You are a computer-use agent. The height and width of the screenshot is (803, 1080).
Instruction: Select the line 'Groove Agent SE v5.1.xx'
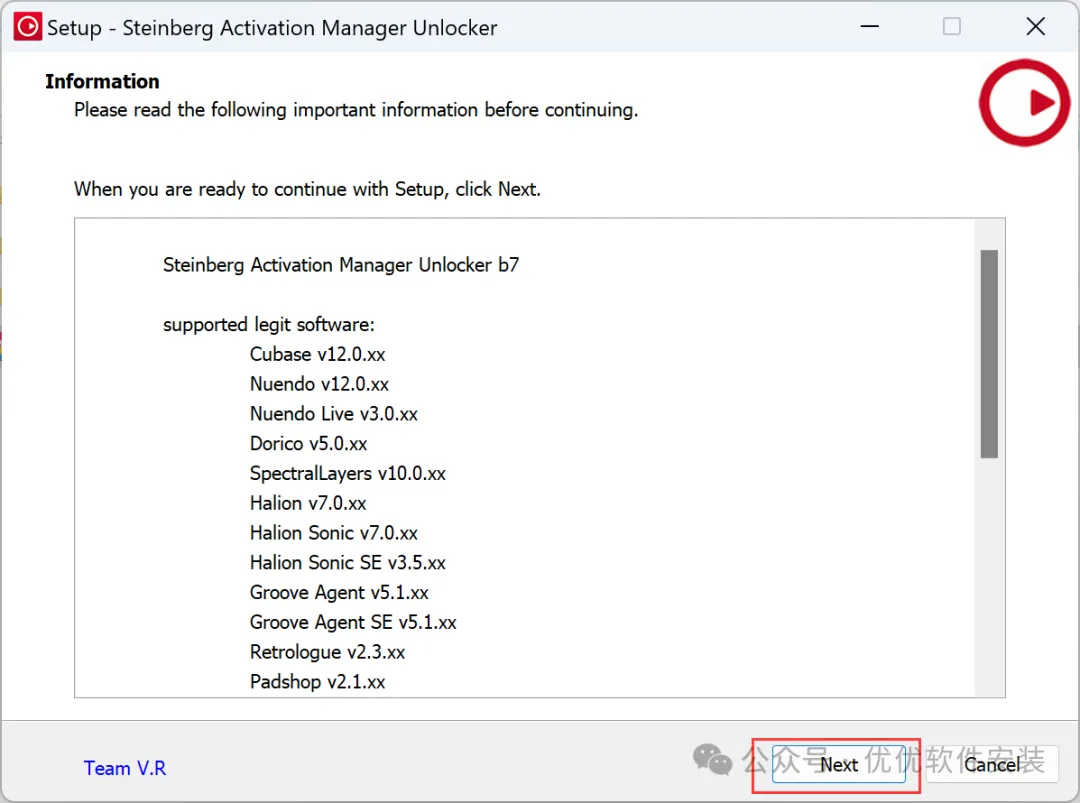(x=353, y=622)
